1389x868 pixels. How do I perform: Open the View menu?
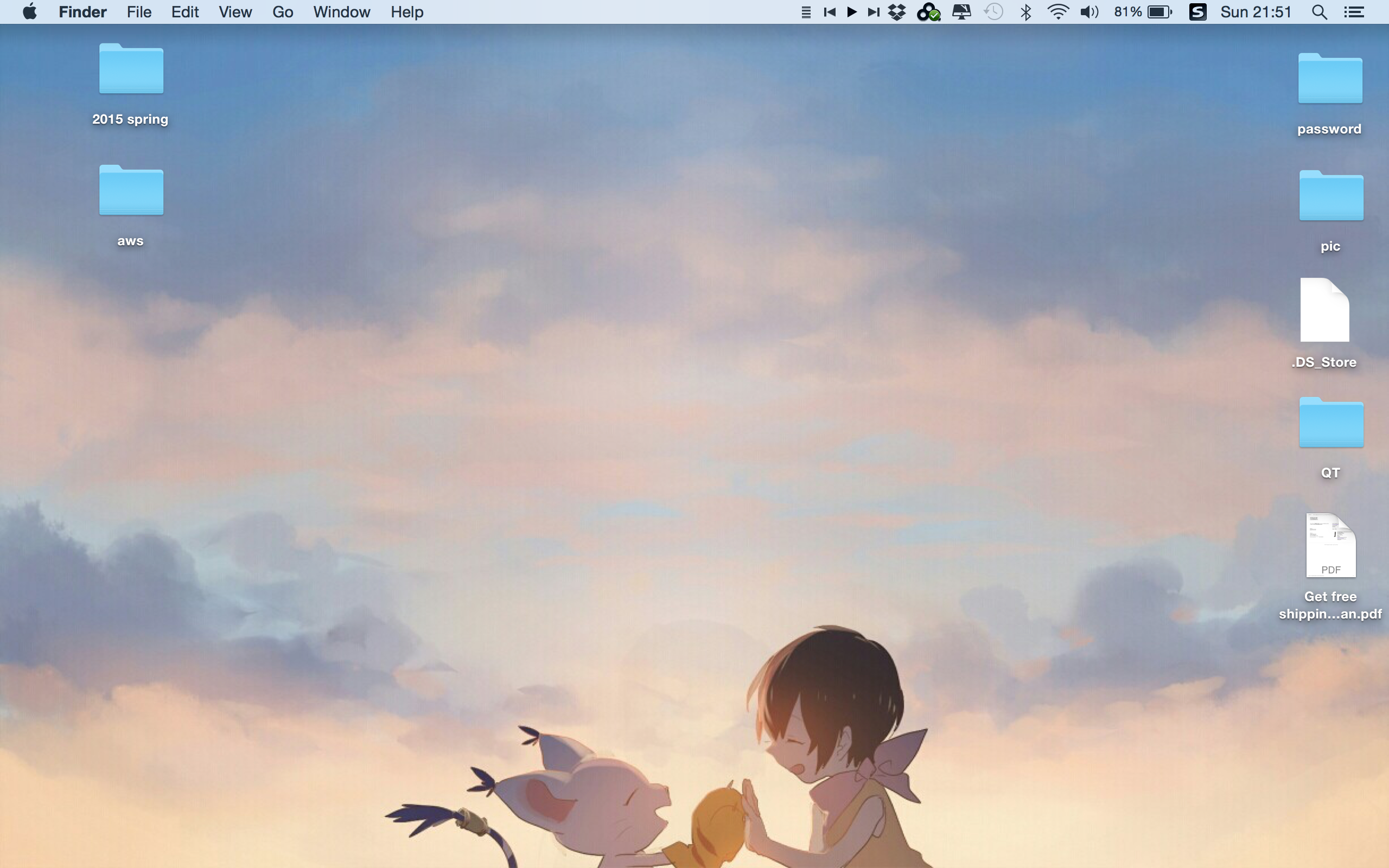(235, 11)
